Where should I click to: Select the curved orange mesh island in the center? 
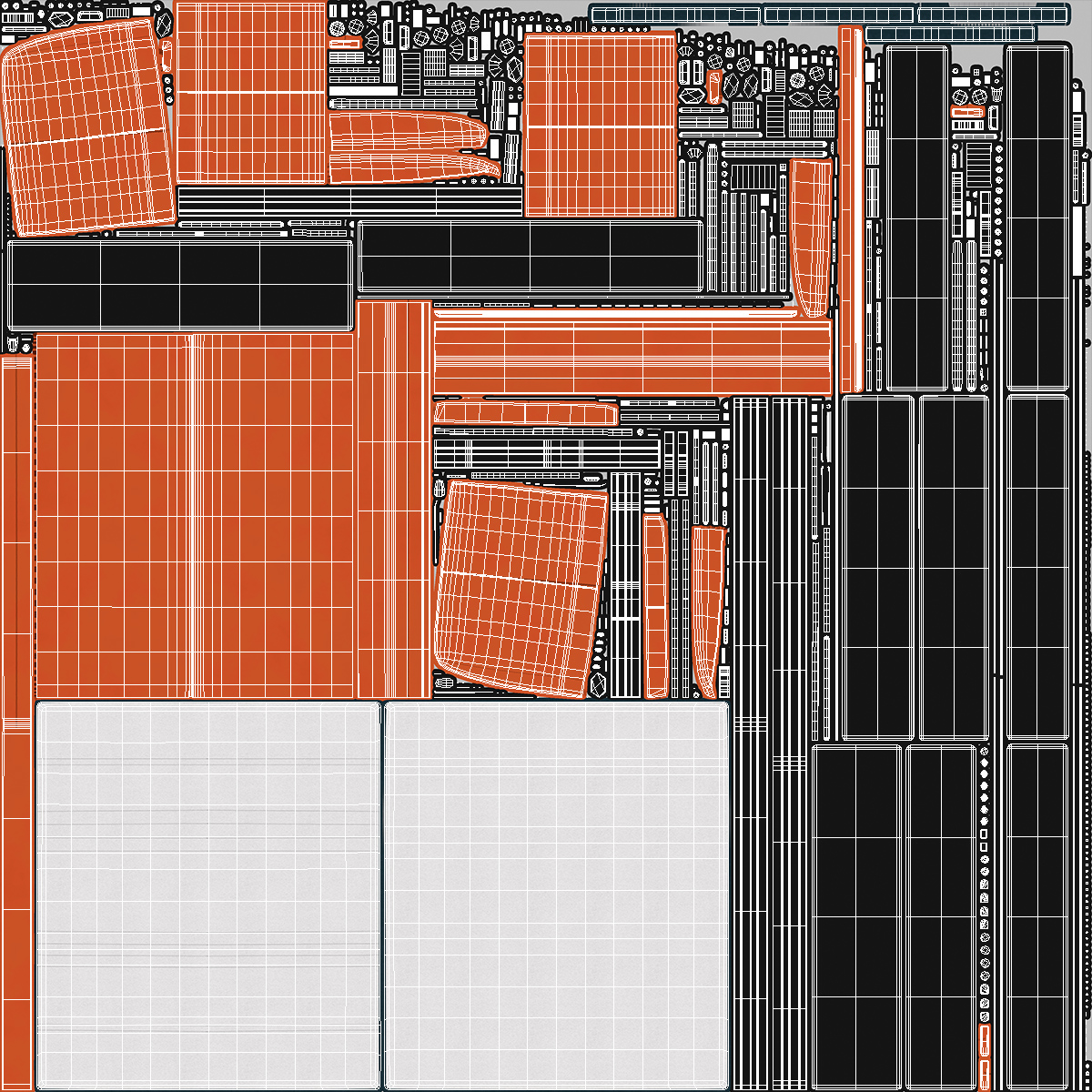[521, 590]
